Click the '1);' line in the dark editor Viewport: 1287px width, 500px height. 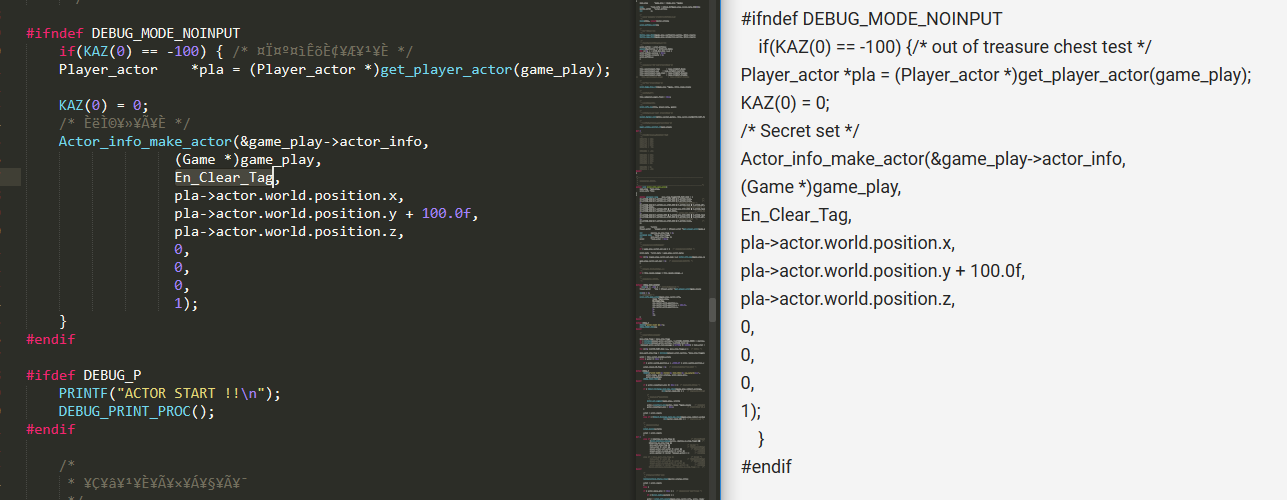tap(186, 303)
